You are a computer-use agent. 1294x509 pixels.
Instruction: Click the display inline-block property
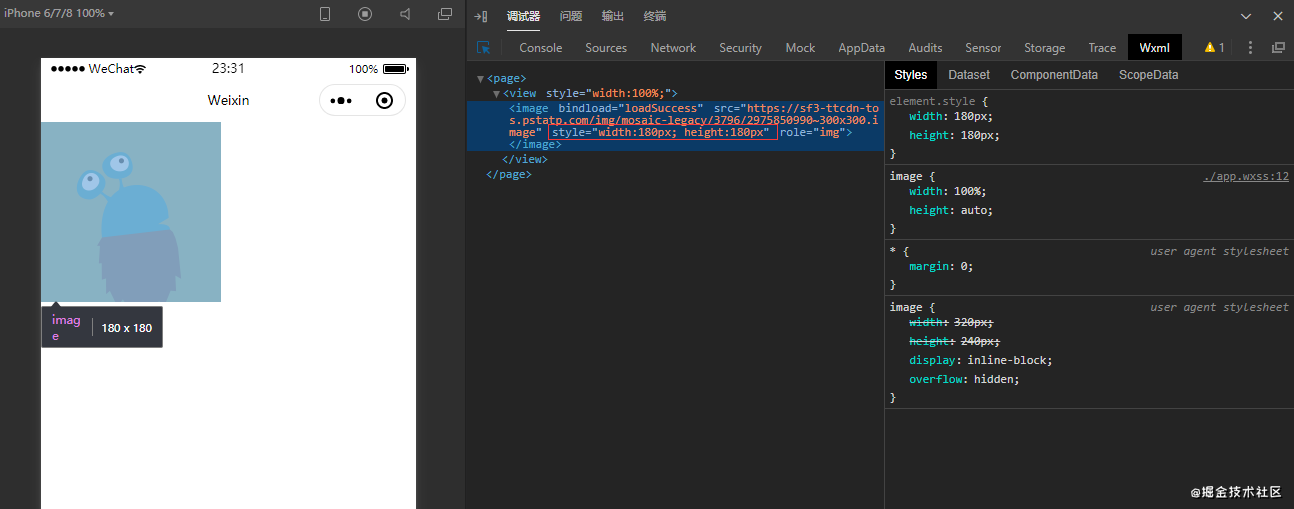point(981,360)
